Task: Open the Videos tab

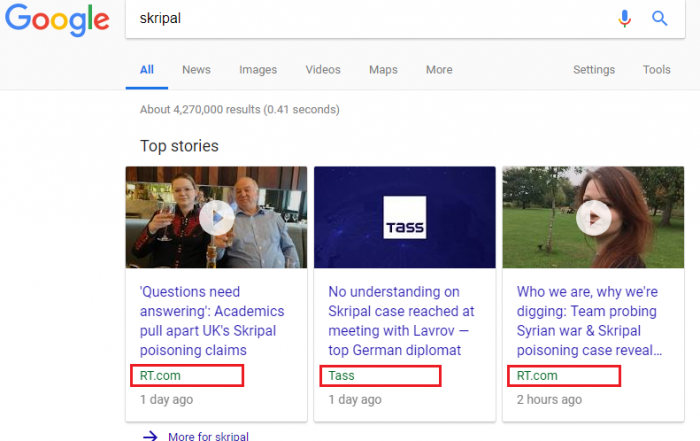Action: point(323,70)
